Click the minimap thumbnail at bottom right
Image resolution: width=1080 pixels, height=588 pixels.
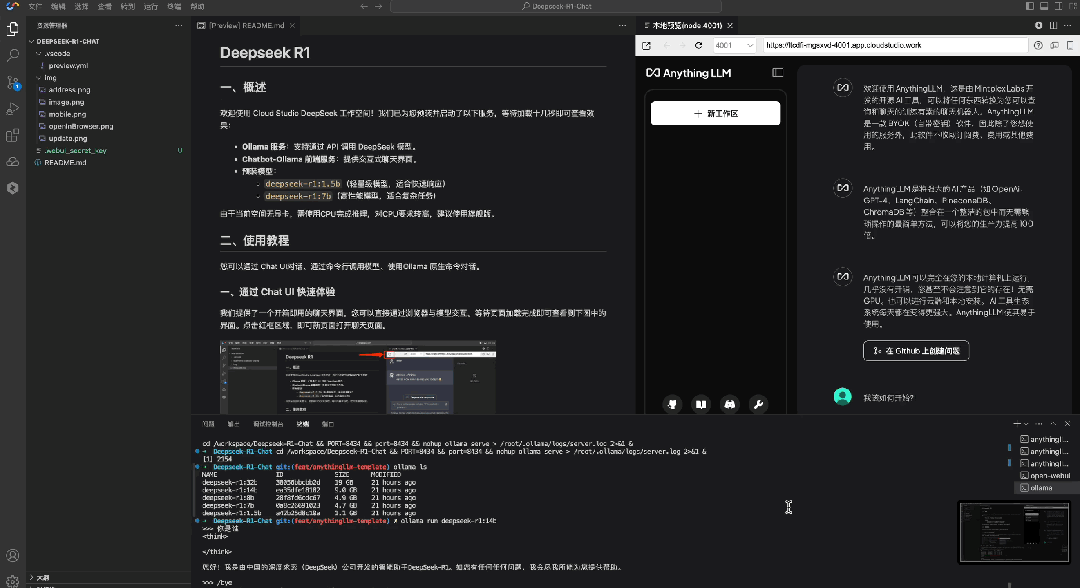pos(1015,532)
